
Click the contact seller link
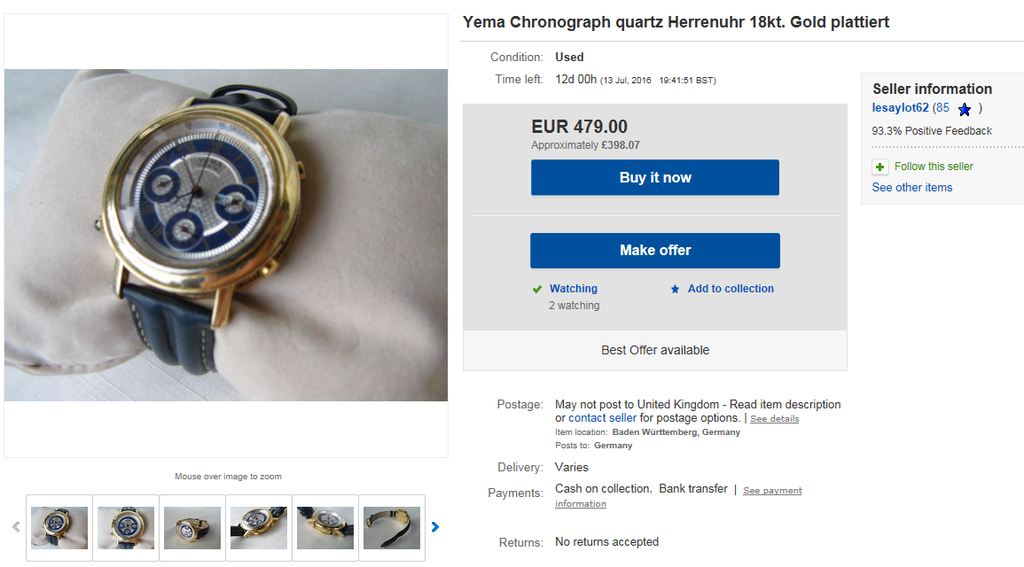point(602,418)
